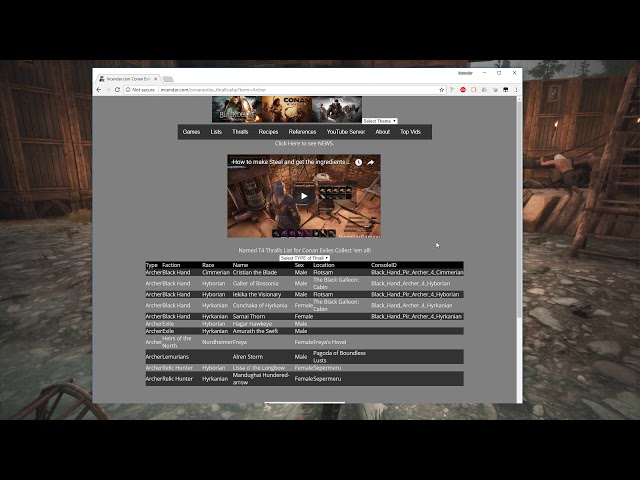
Task: Click the Top Vids menu item
Action: tap(410, 132)
